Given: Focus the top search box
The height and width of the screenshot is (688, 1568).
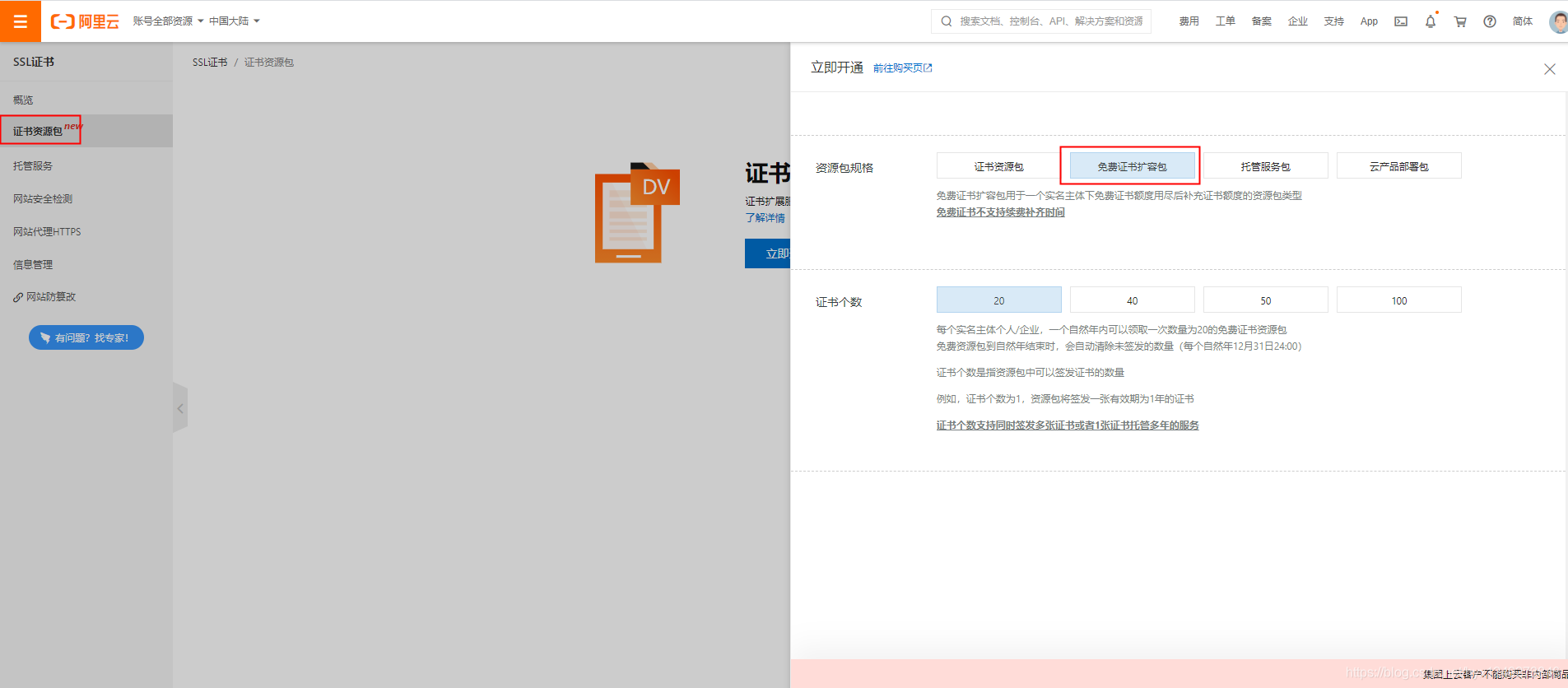Looking at the screenshot, I should pyautogui.click(x=1041, y=21).
